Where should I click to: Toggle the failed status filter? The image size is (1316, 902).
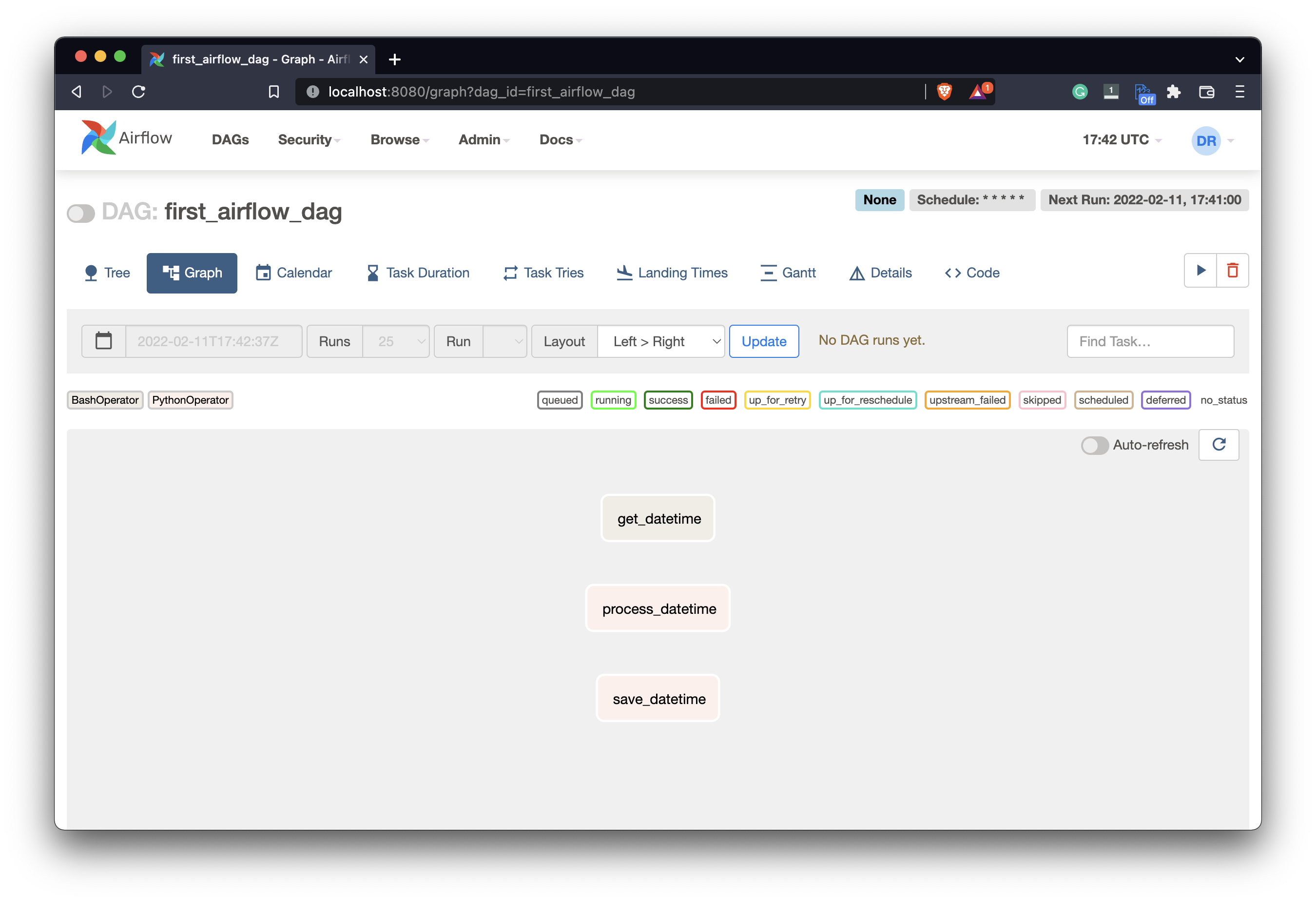[x=718, y=400]
